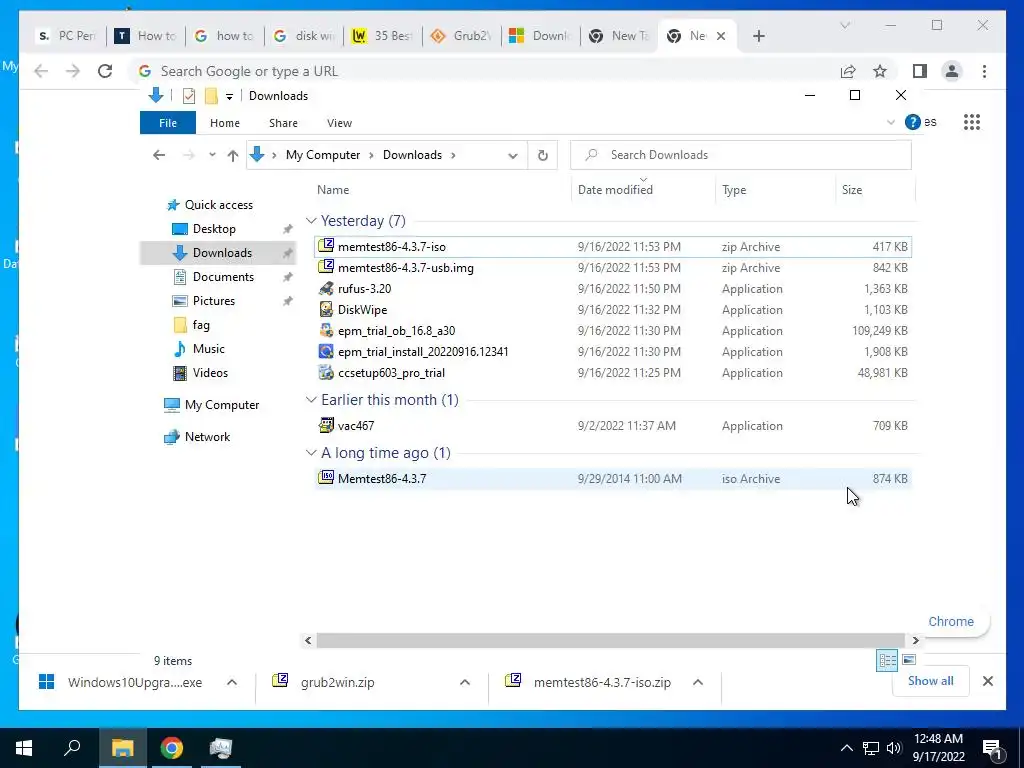The width and height of the screenshot is (1024, 768).
Task: Sort files by Date modified column
Action: pyautogui.click(x=615, y=189)
